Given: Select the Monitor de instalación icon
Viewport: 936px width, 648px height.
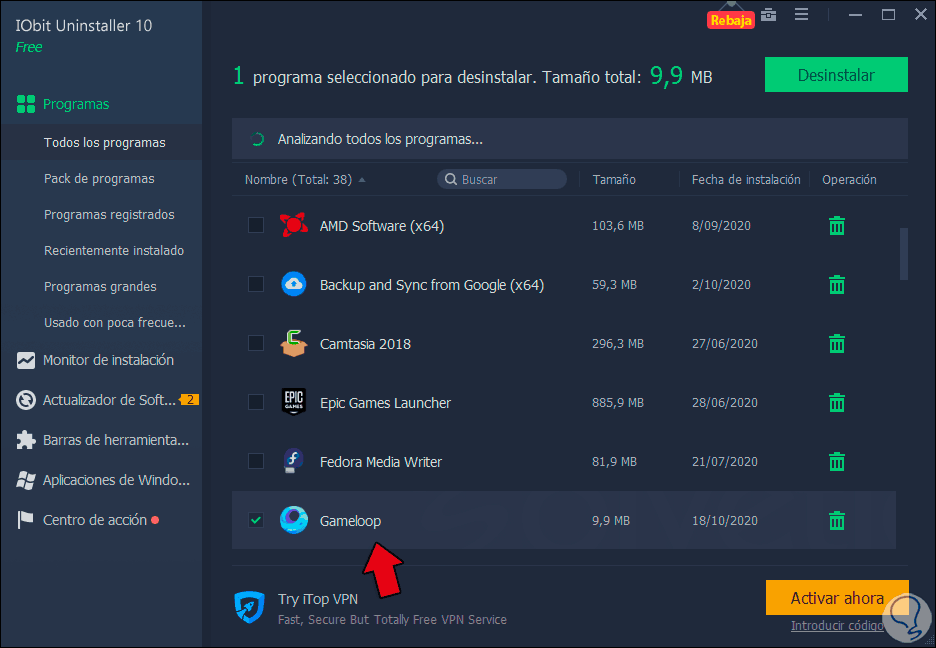Looking at the screenshot, I should 24,360.
